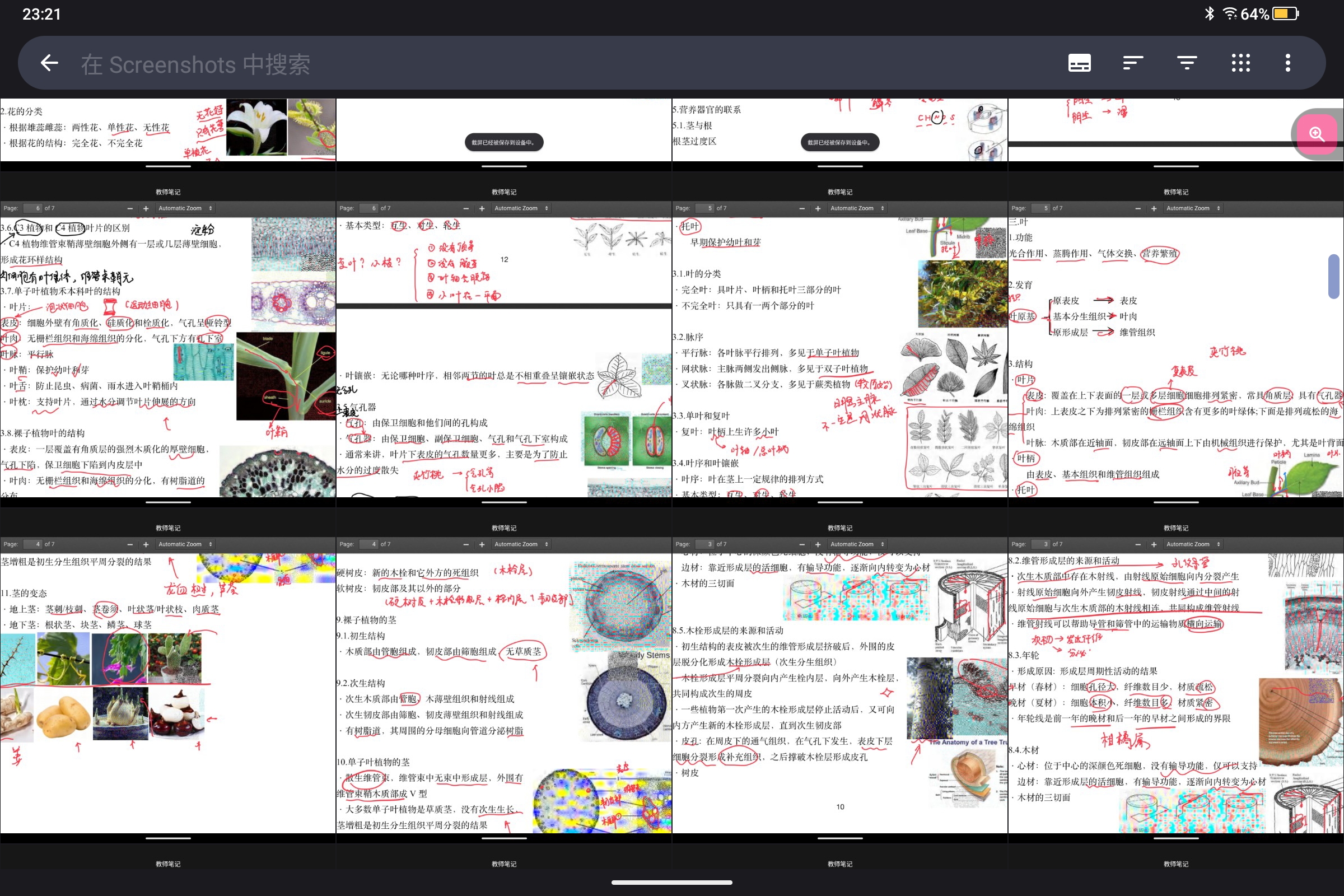Open the three-dot overflow menu
Image resolution: width=1344 pixels, height=896 pixels.
pyautogui.click(x=1288, y=63)
